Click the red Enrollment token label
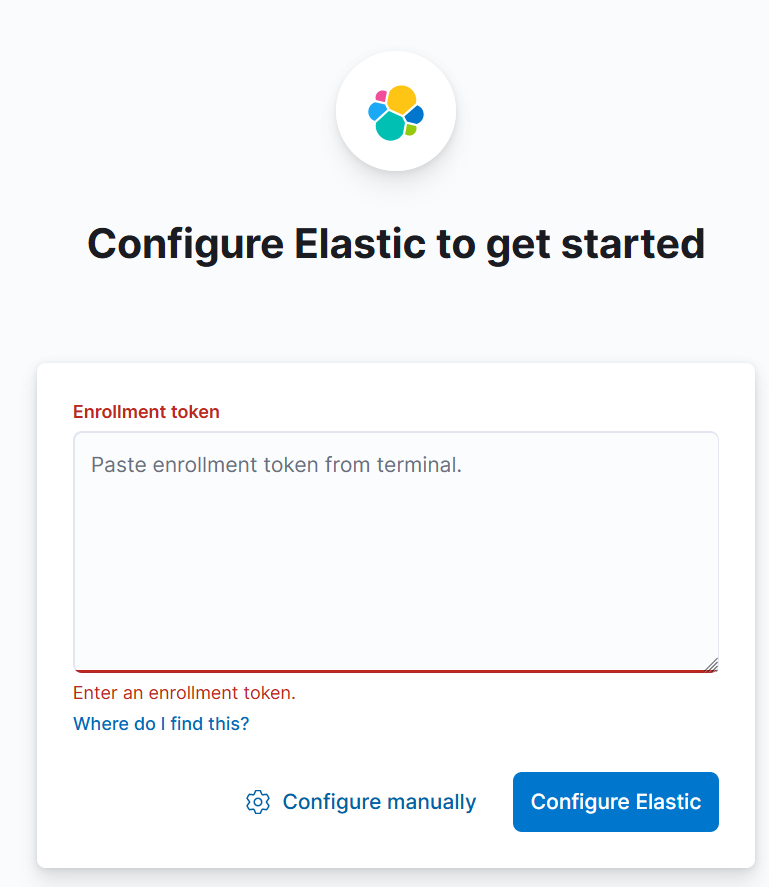 tap(146, 411)
